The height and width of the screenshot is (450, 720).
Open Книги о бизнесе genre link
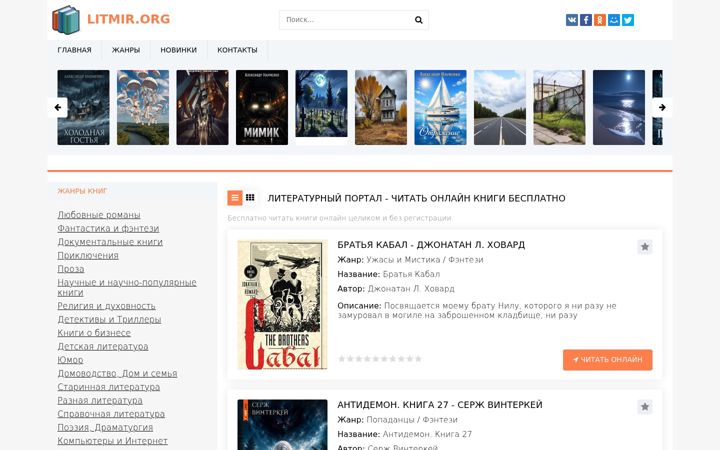94,332
